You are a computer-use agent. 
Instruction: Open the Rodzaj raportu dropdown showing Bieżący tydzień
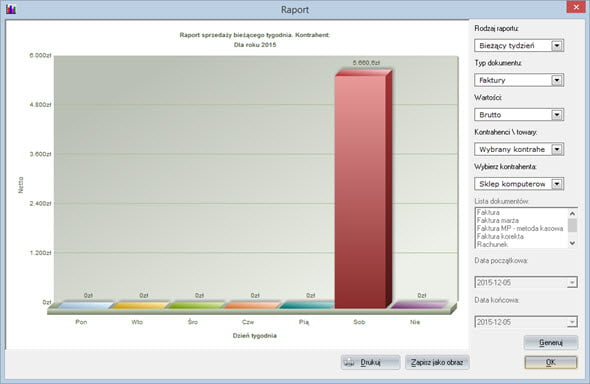coord(557,46)
